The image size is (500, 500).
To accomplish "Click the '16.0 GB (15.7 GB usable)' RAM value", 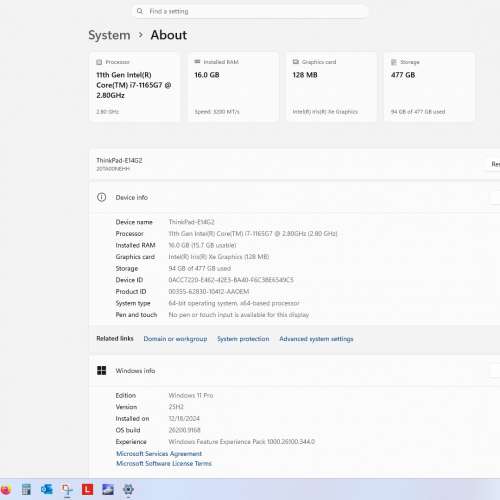I will [x=202, y=245].
